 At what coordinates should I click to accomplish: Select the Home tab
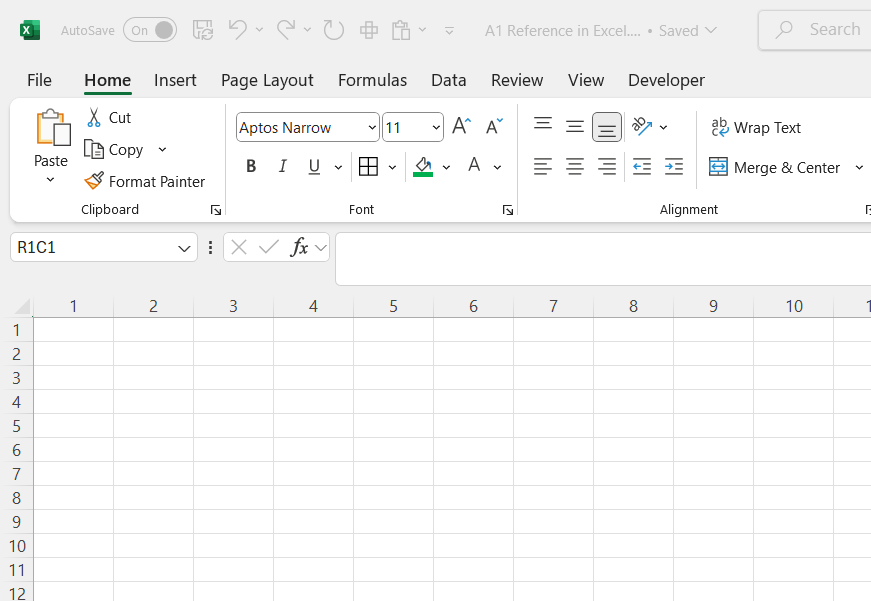108,81
